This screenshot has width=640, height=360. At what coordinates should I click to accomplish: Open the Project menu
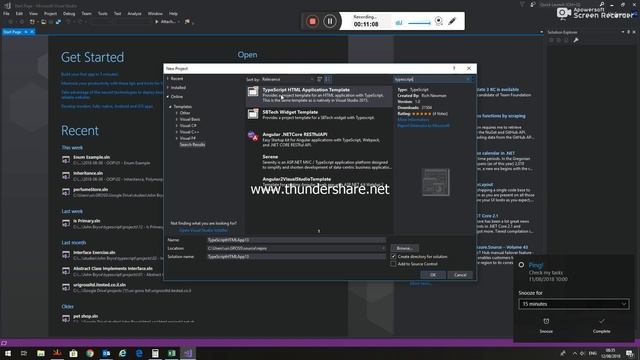(50, 13)
